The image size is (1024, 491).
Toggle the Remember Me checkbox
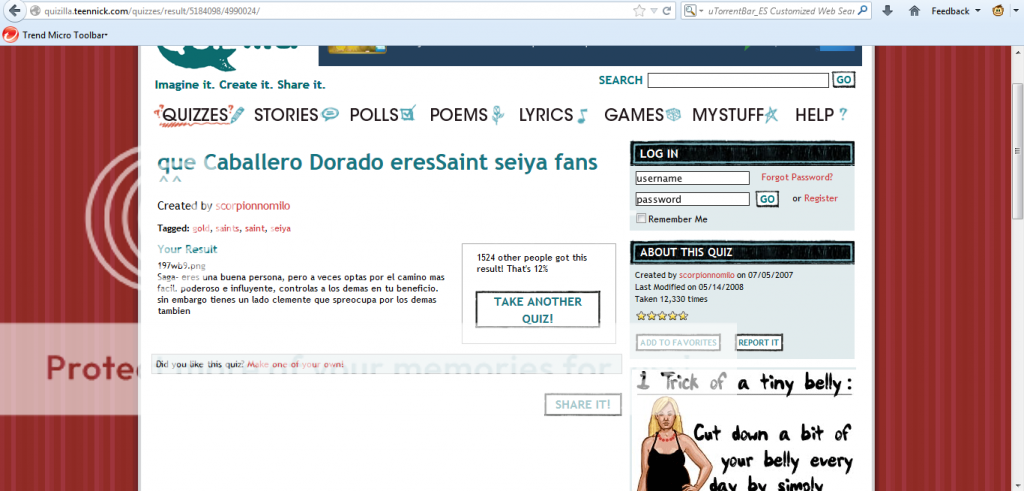tap(641, 219)
